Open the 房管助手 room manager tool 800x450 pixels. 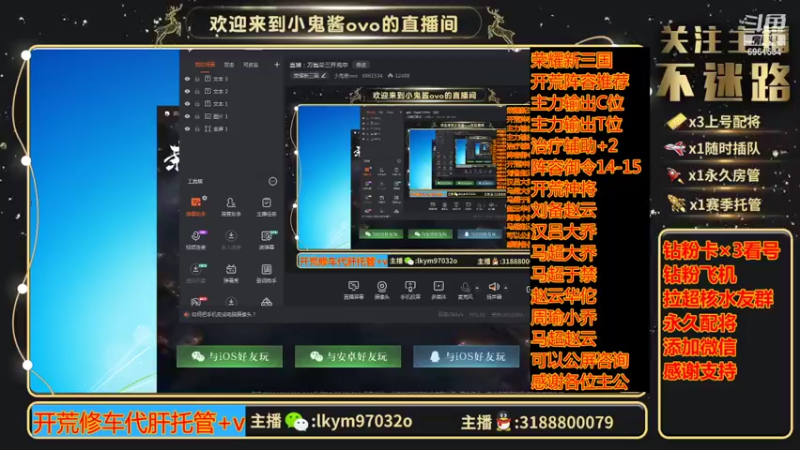[231, 207]
